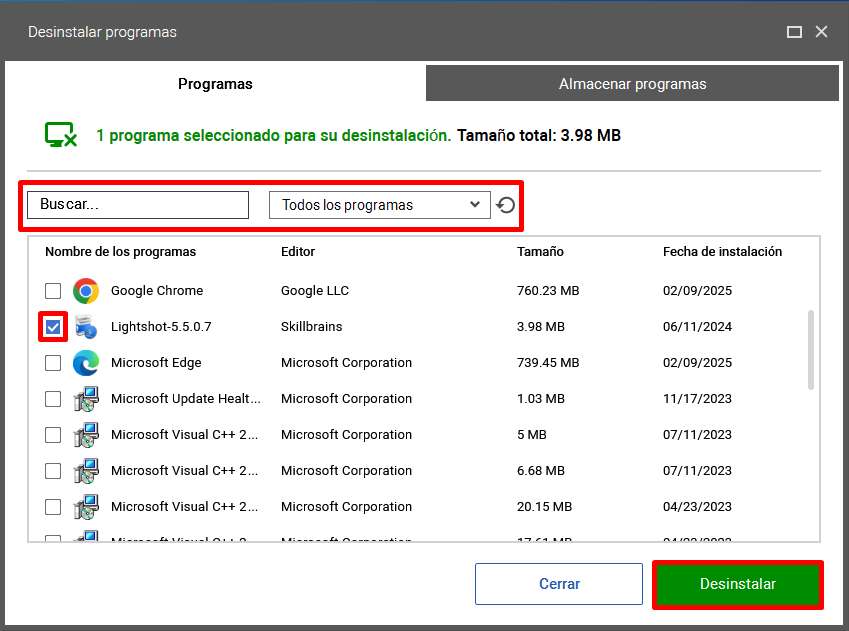The width and height of the screenshot is (849, 631).
Task: Uncheck the Lightshot-5.5.0.7 checkbox
Action: point(53,327)
